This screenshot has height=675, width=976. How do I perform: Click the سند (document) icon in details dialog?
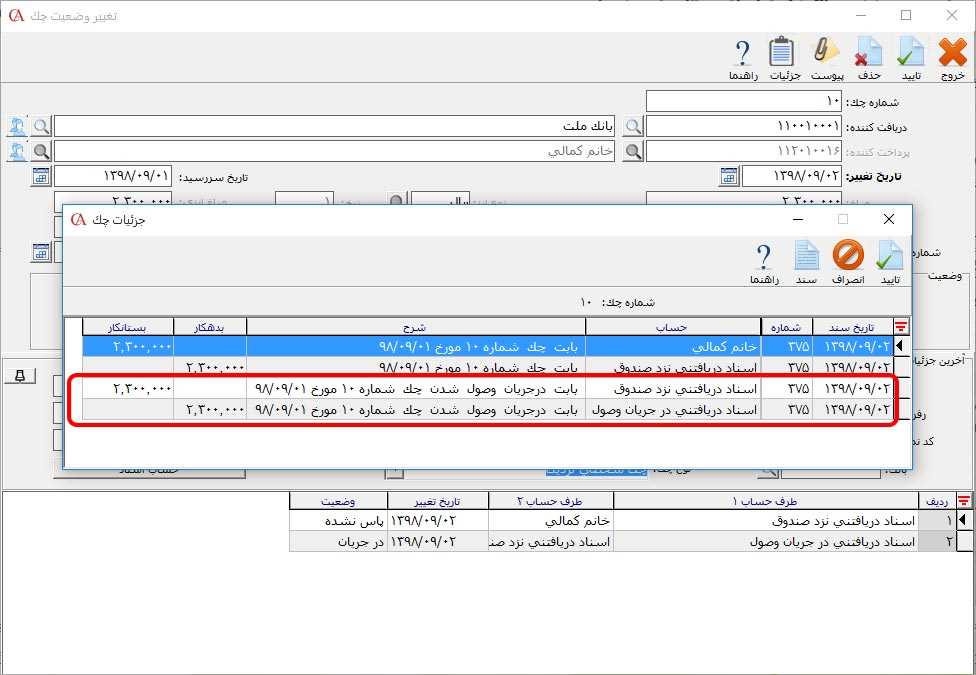[x=806, y=258]
